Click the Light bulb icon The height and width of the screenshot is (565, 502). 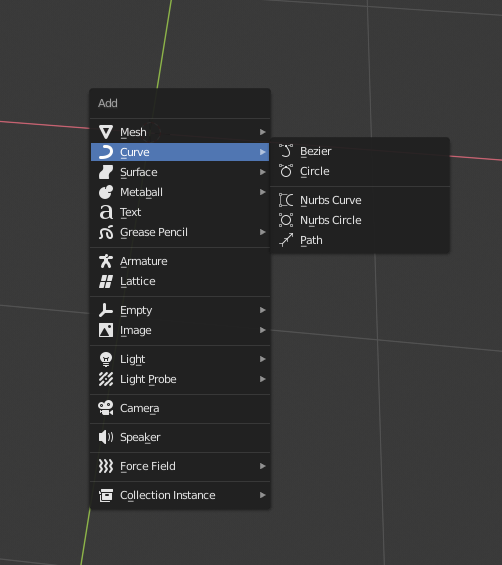[x=106, y=359]
